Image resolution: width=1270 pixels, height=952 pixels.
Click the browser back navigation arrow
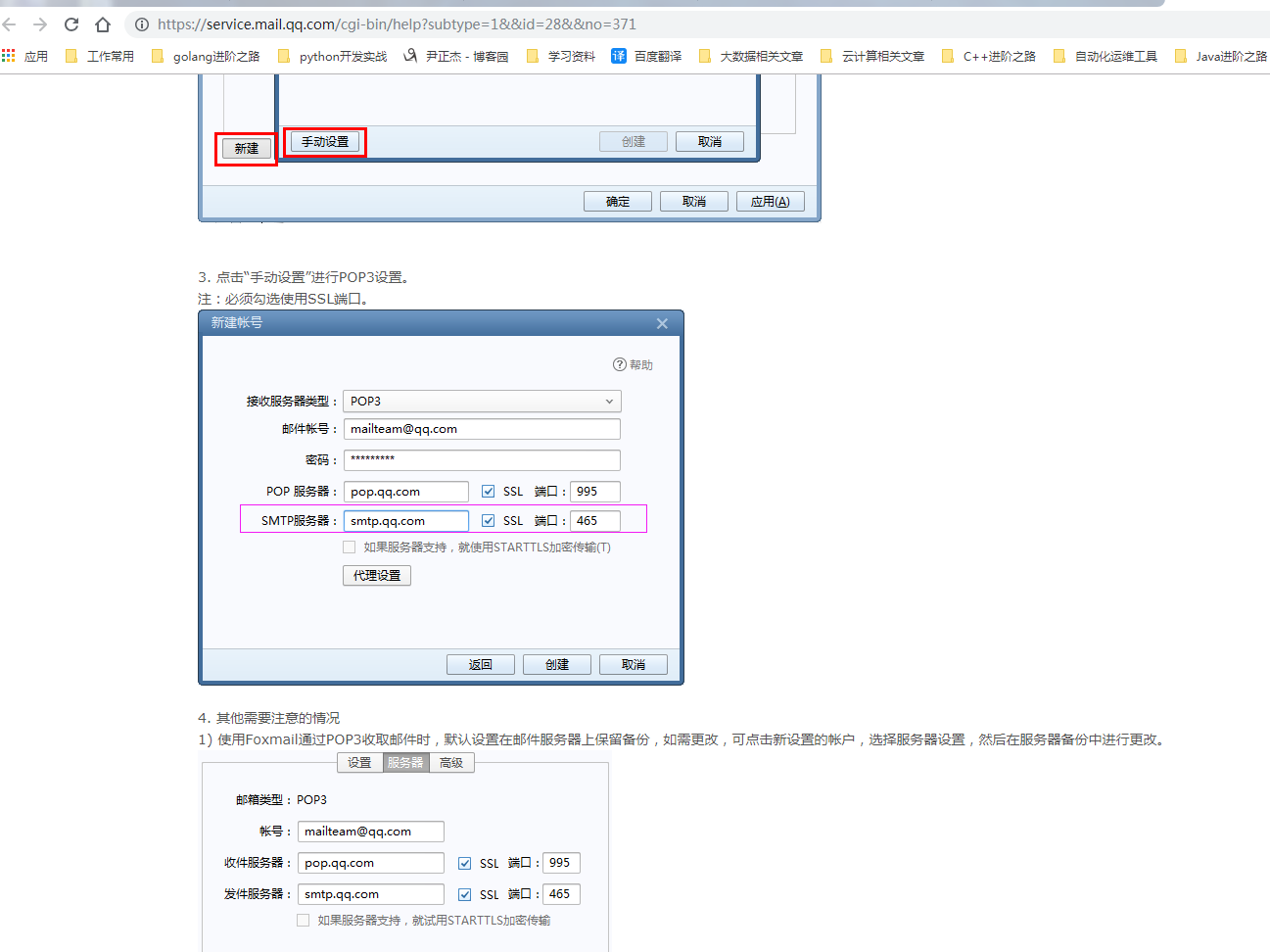pyautogui.click(x=10, y=24)
